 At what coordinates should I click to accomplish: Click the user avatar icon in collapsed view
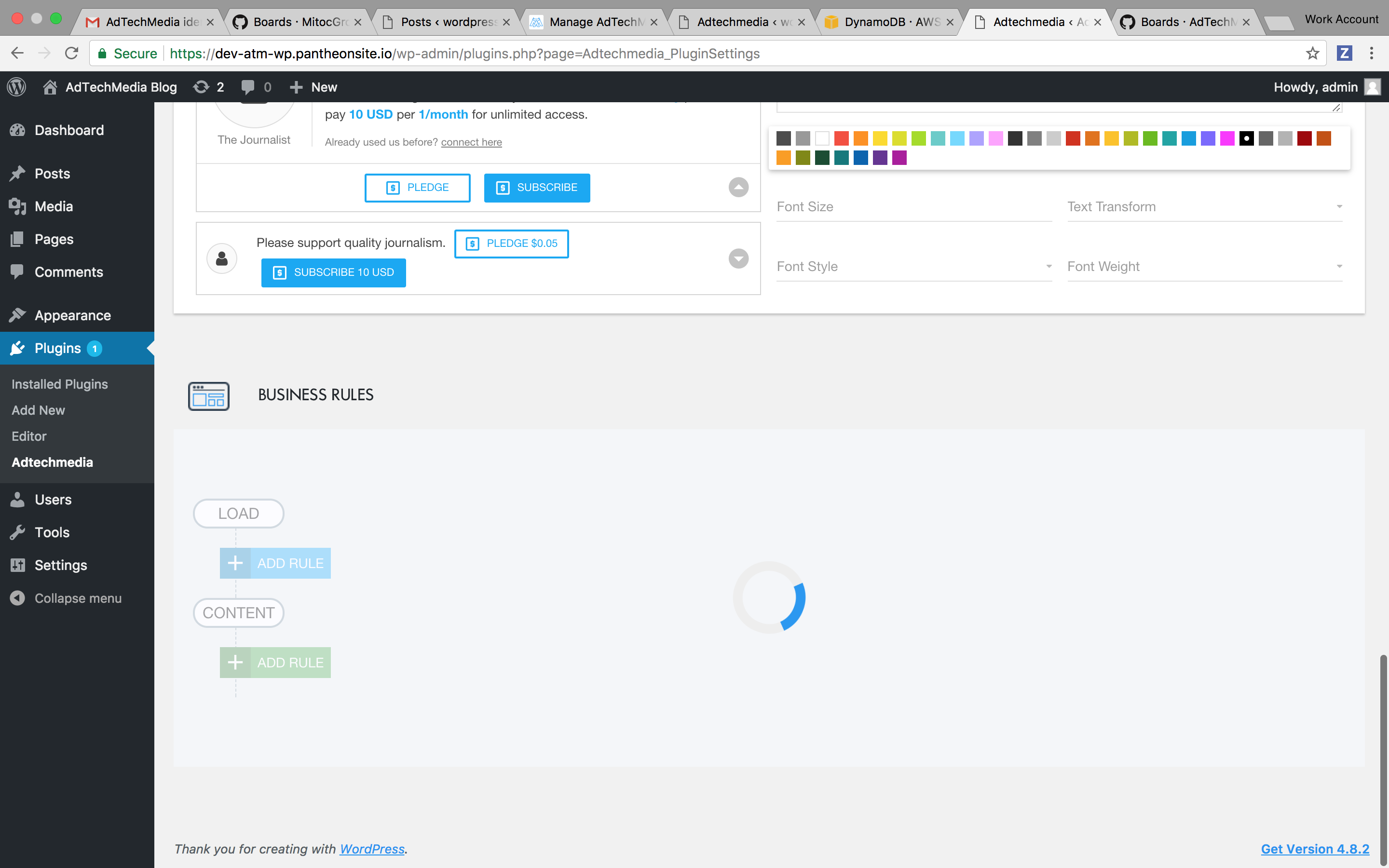pos(221,258)
